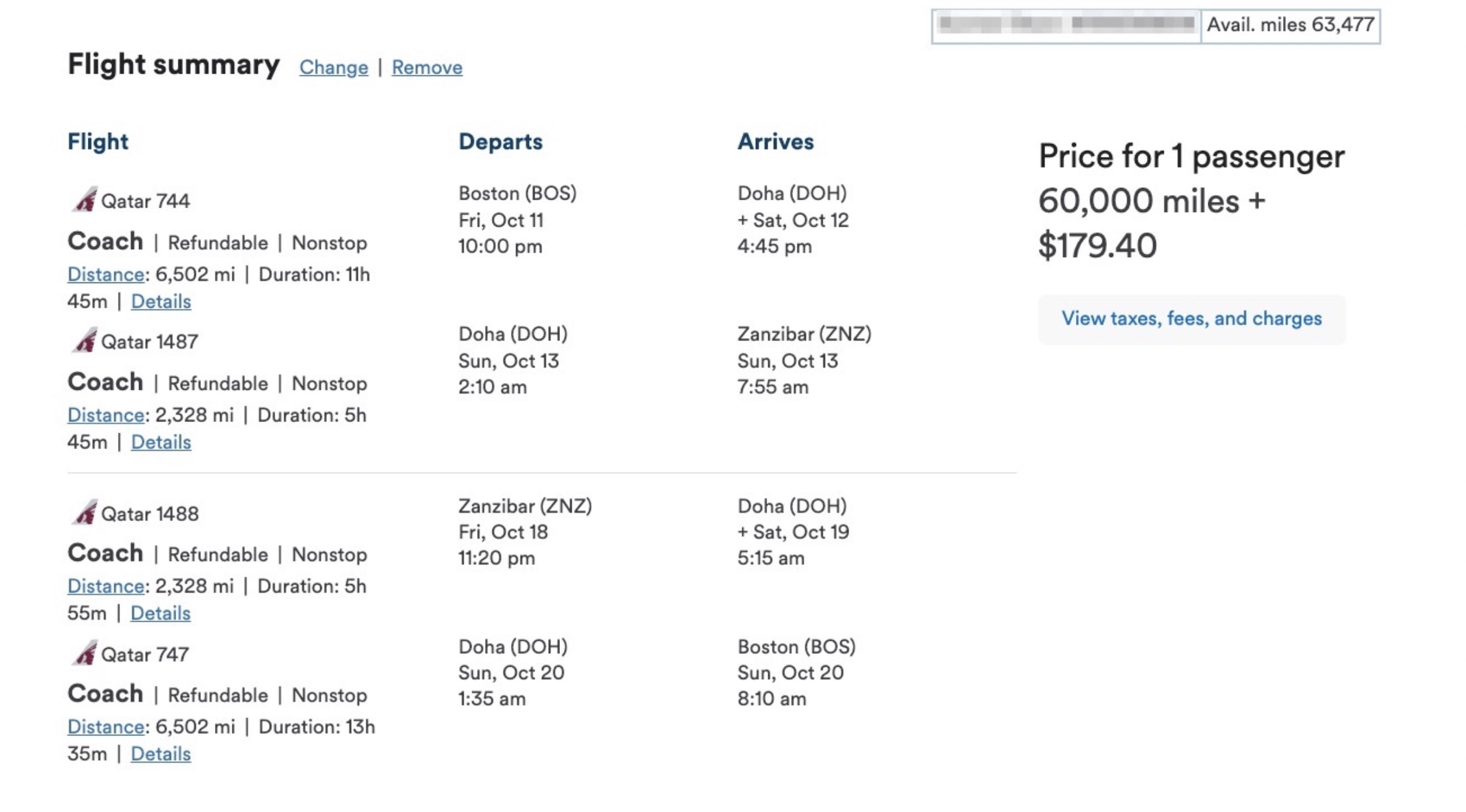Screen dimensions: 1466x812
Task: Click the Qatar 1488 airline logo icon
Action: 85,512
